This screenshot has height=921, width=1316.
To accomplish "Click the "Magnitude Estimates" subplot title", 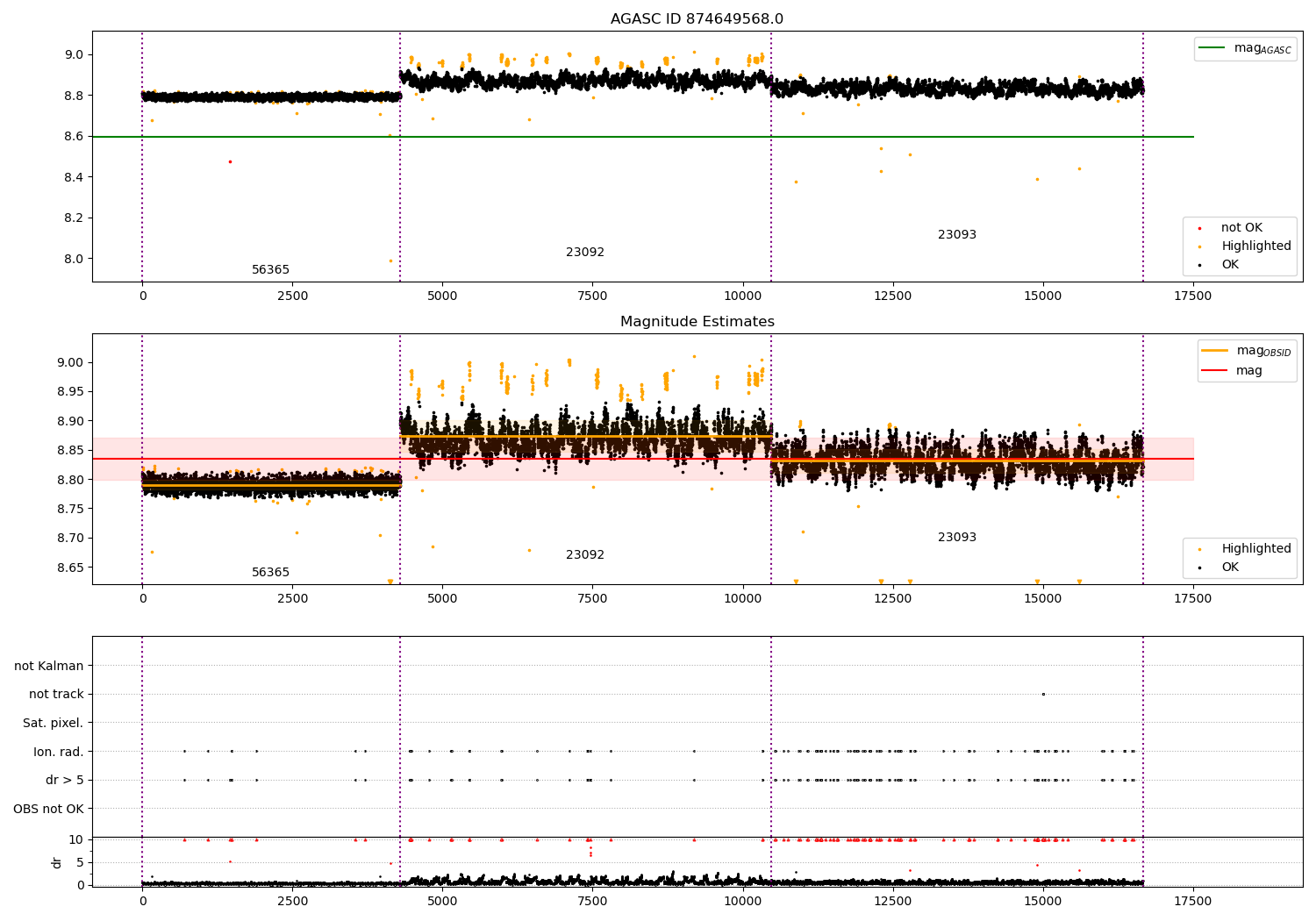I will point(697,322).
